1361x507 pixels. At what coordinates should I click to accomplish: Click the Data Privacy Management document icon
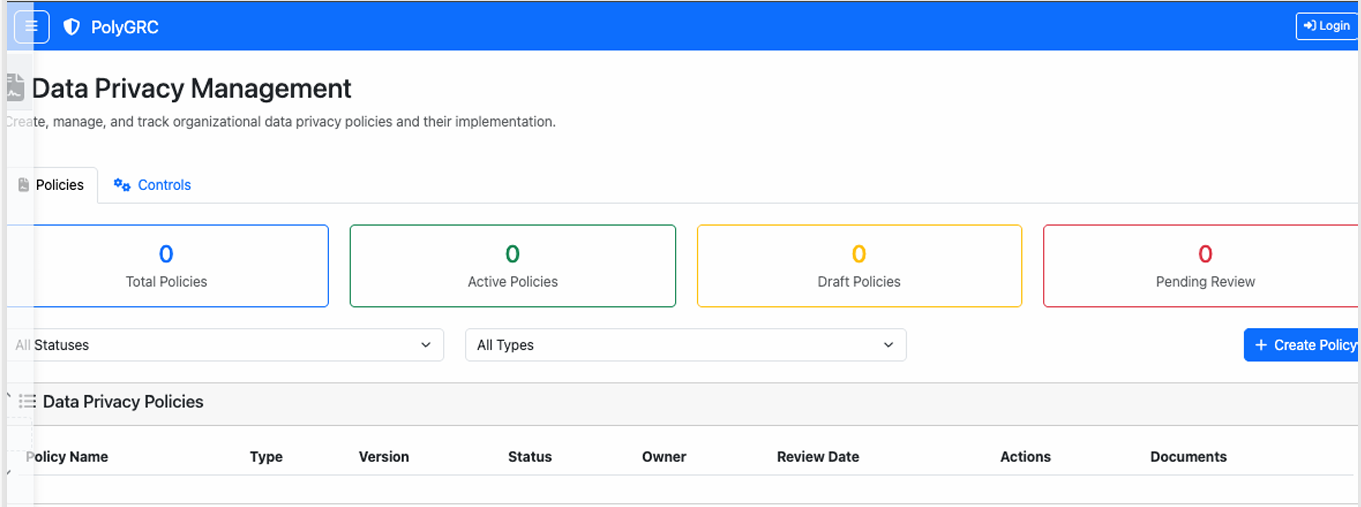[x=15, y=88]
